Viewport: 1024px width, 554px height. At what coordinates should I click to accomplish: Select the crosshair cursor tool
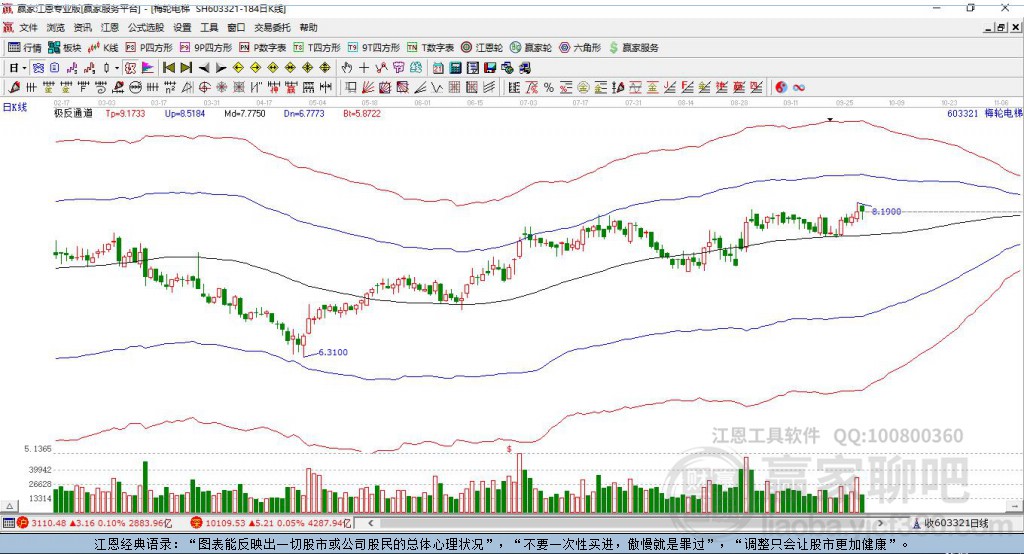point(364,68)
